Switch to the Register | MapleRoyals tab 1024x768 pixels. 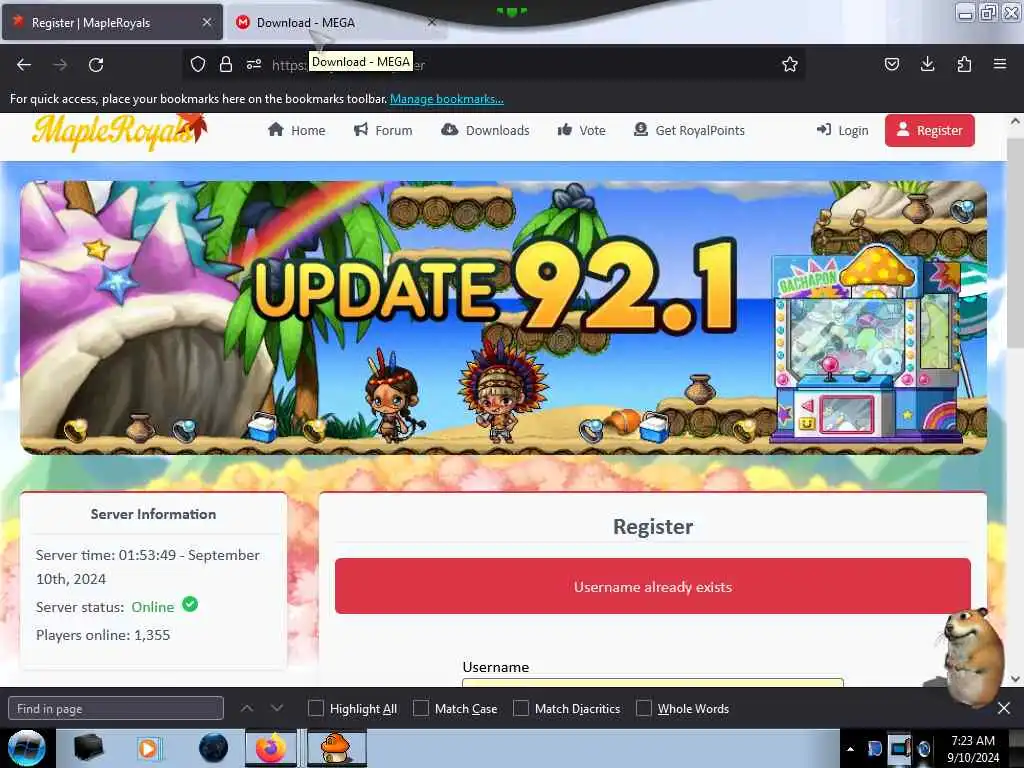coord(111,22)
